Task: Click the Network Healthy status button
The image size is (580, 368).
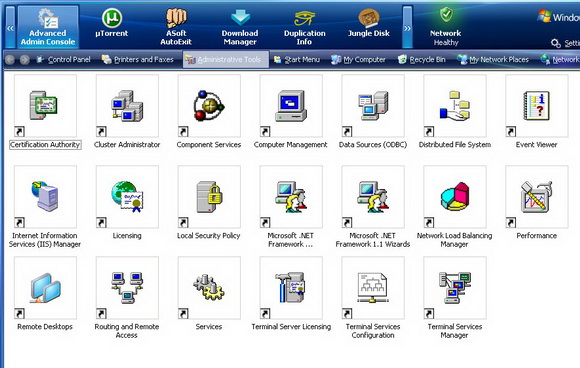Action: click(446, 27)
